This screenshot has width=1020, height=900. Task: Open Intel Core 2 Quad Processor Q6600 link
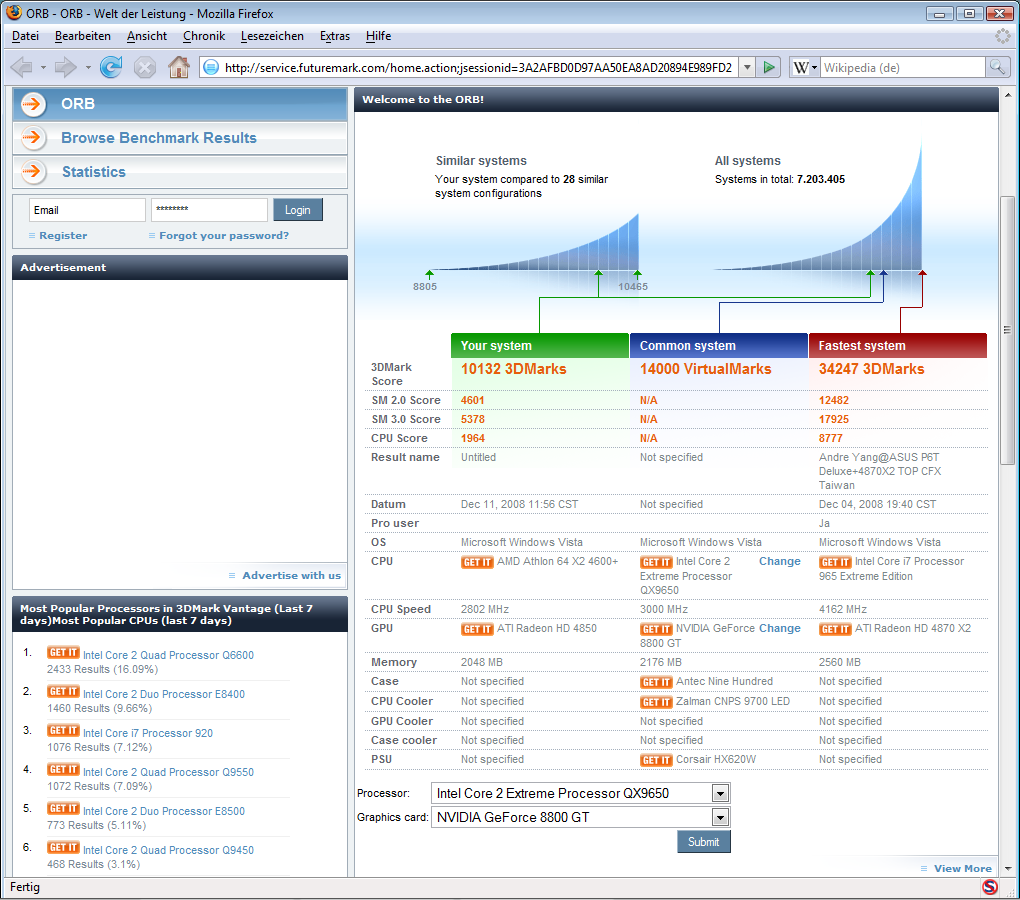168,655
